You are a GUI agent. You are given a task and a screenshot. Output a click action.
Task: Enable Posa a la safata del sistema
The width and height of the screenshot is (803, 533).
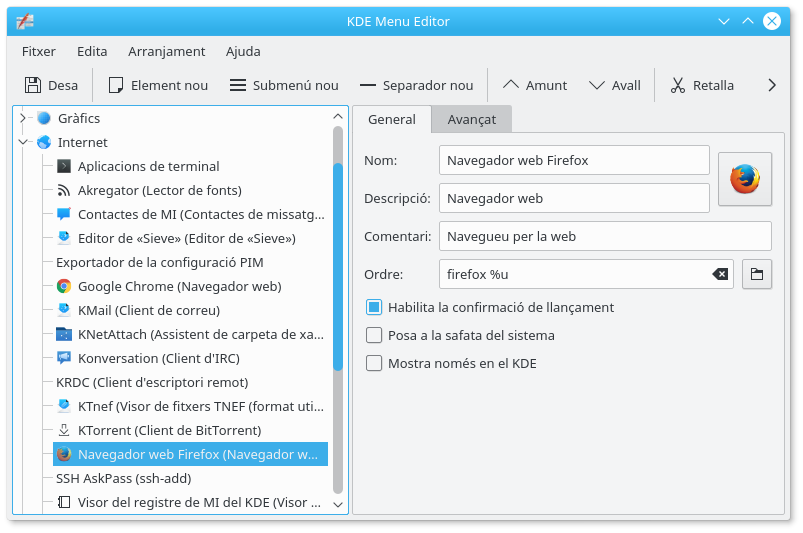point(374,335)
